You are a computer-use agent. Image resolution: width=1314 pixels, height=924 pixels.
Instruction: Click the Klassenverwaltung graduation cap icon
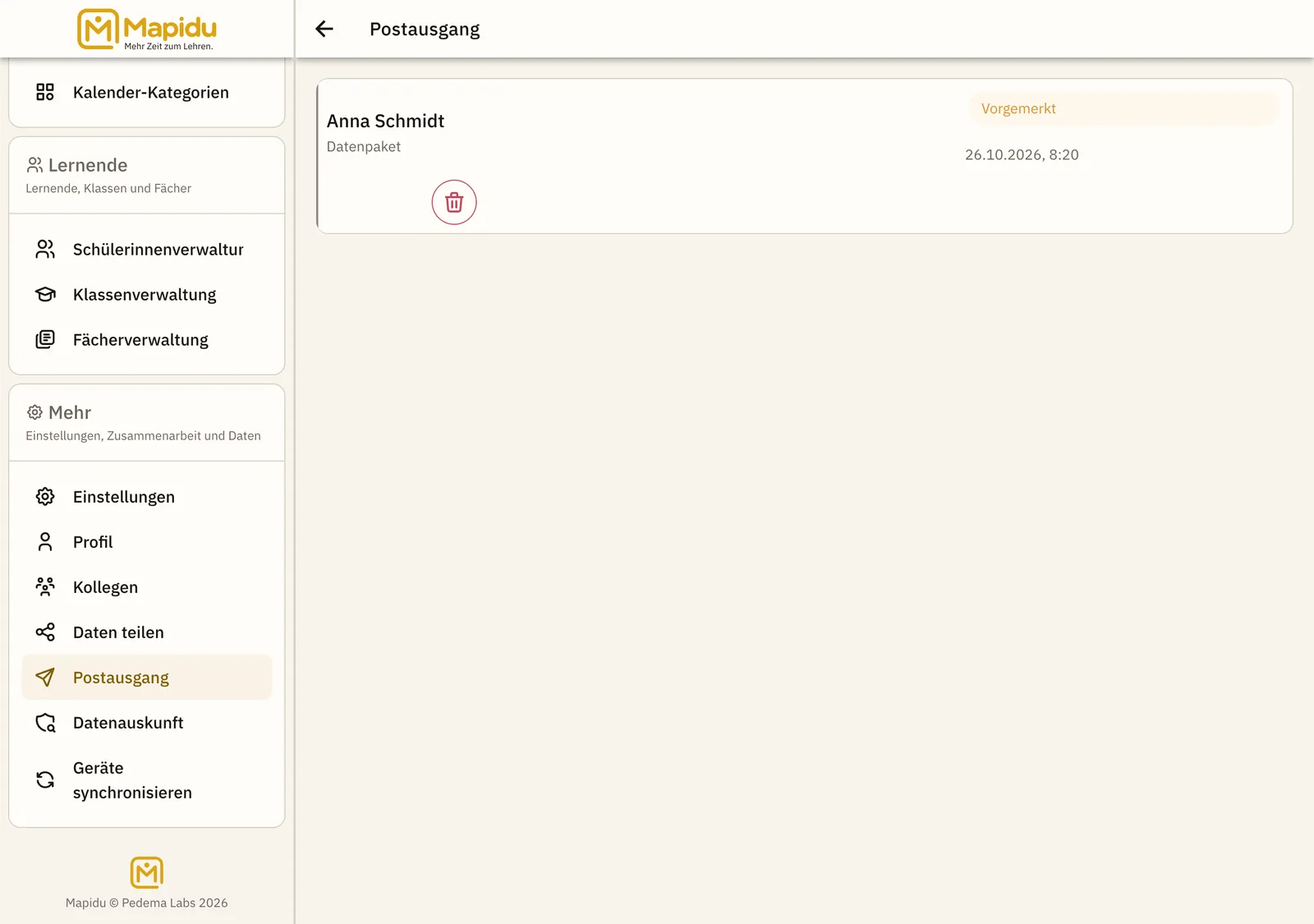(45, 294)
